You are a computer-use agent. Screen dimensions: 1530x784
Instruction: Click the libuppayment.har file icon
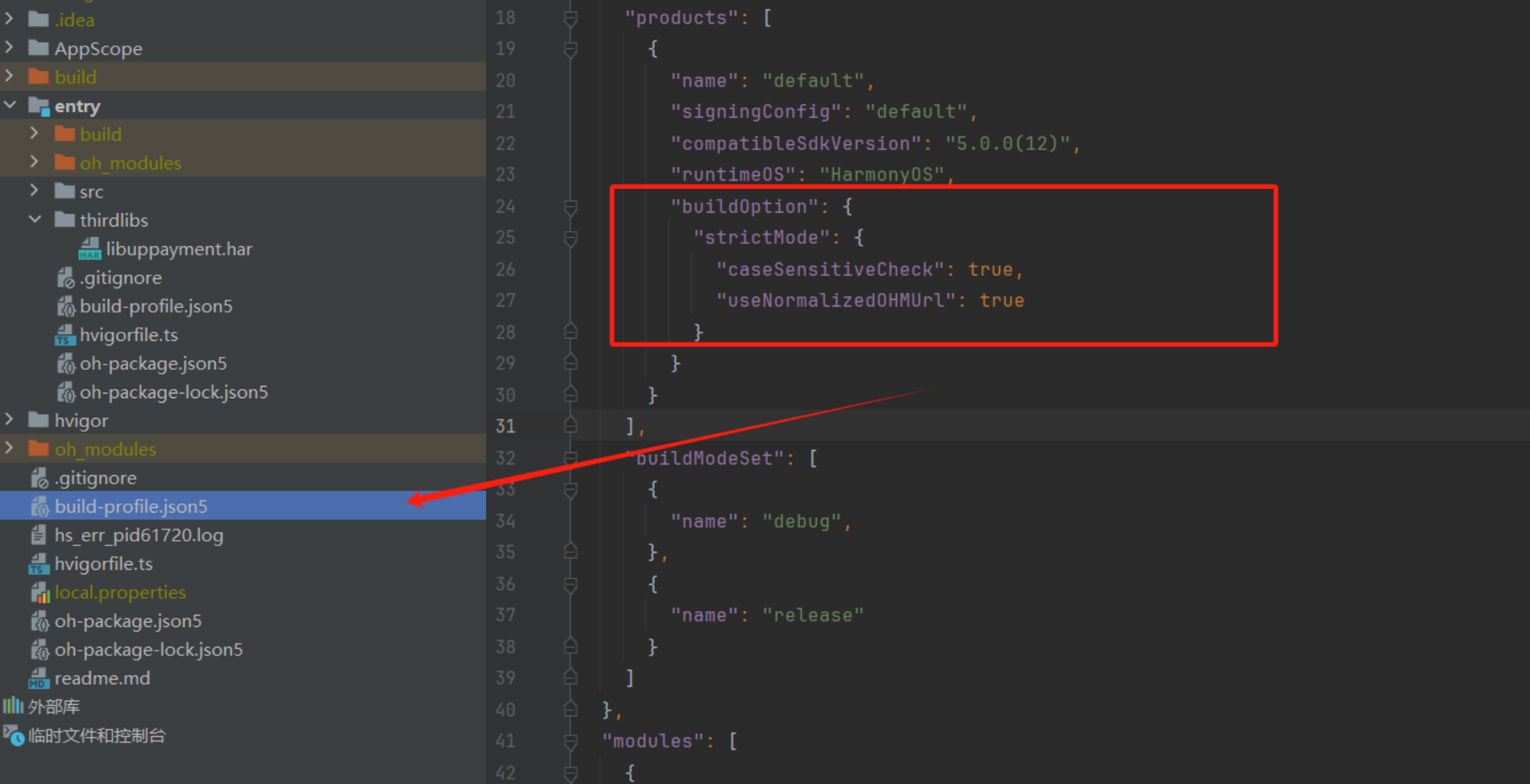[89, 249]
